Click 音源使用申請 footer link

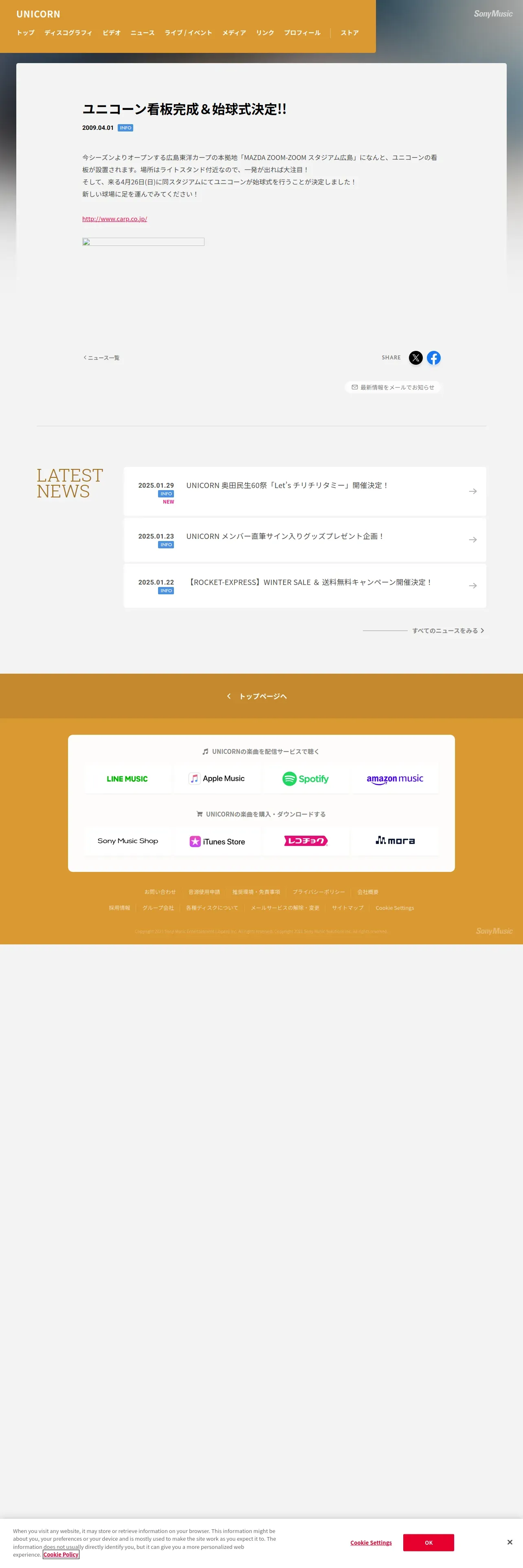coord(204,892)
